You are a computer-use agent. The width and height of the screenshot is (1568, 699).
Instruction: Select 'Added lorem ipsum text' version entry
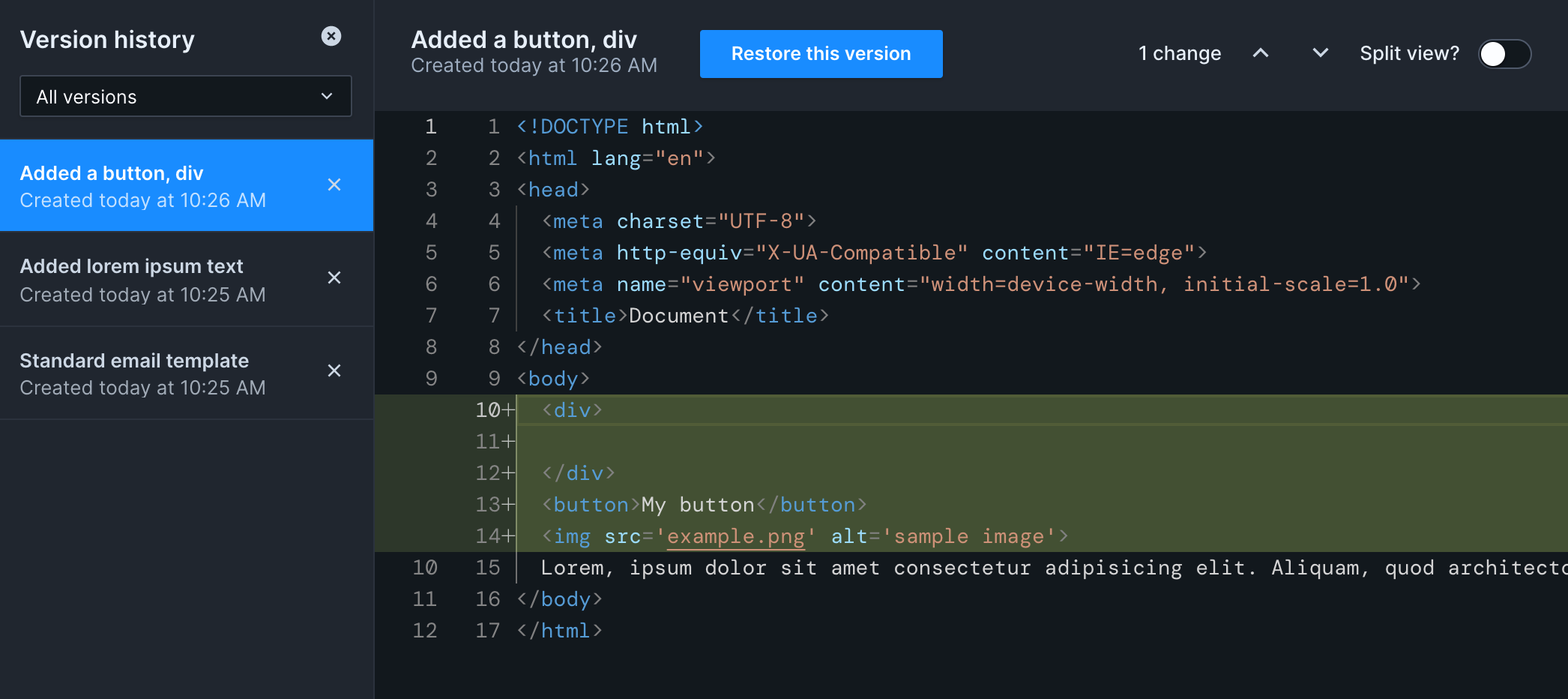coord(187,279)
